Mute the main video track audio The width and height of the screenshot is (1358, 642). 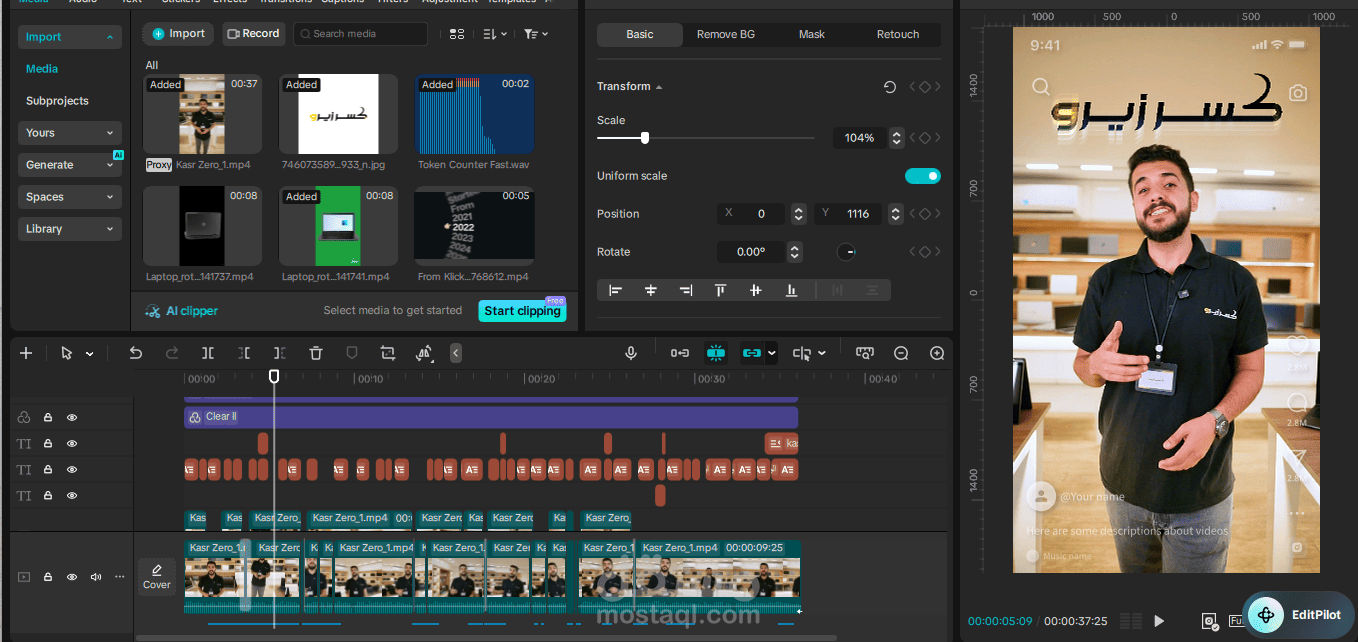[x=96, y=577]
